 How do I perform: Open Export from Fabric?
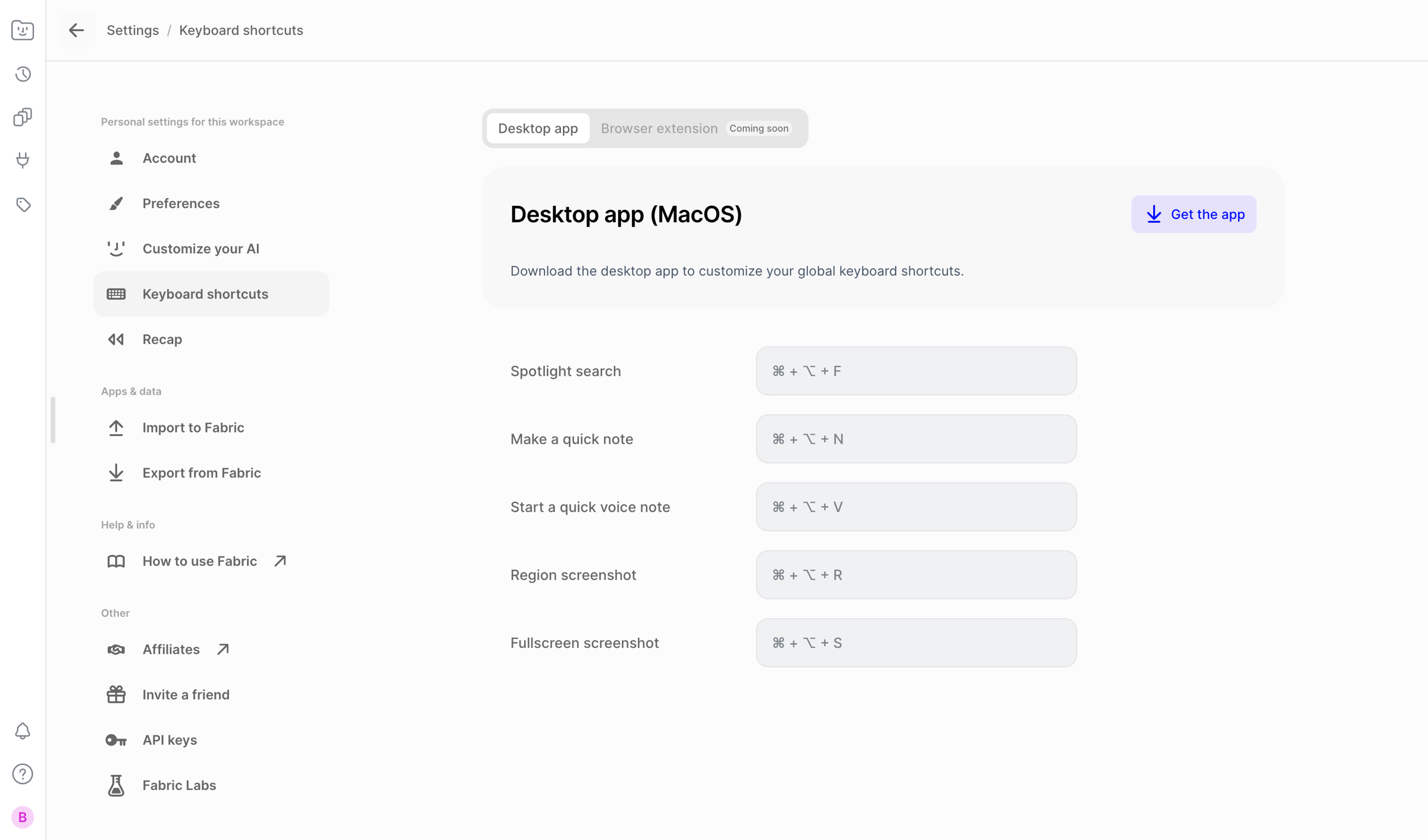point(211,473)
